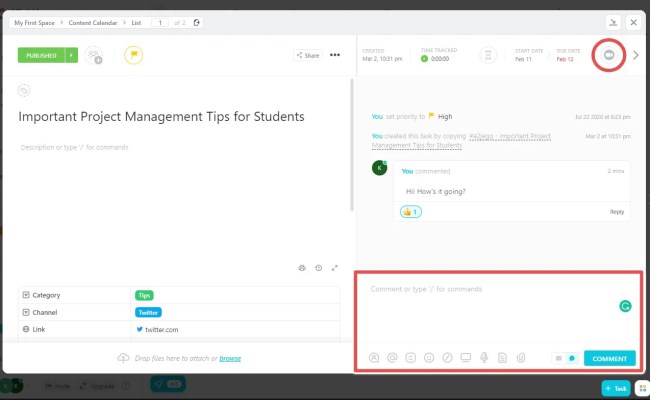This screenshot has width=650, height=400.
Task: Open slash commands icon in comment toolbar
Action: click(447, 357)
